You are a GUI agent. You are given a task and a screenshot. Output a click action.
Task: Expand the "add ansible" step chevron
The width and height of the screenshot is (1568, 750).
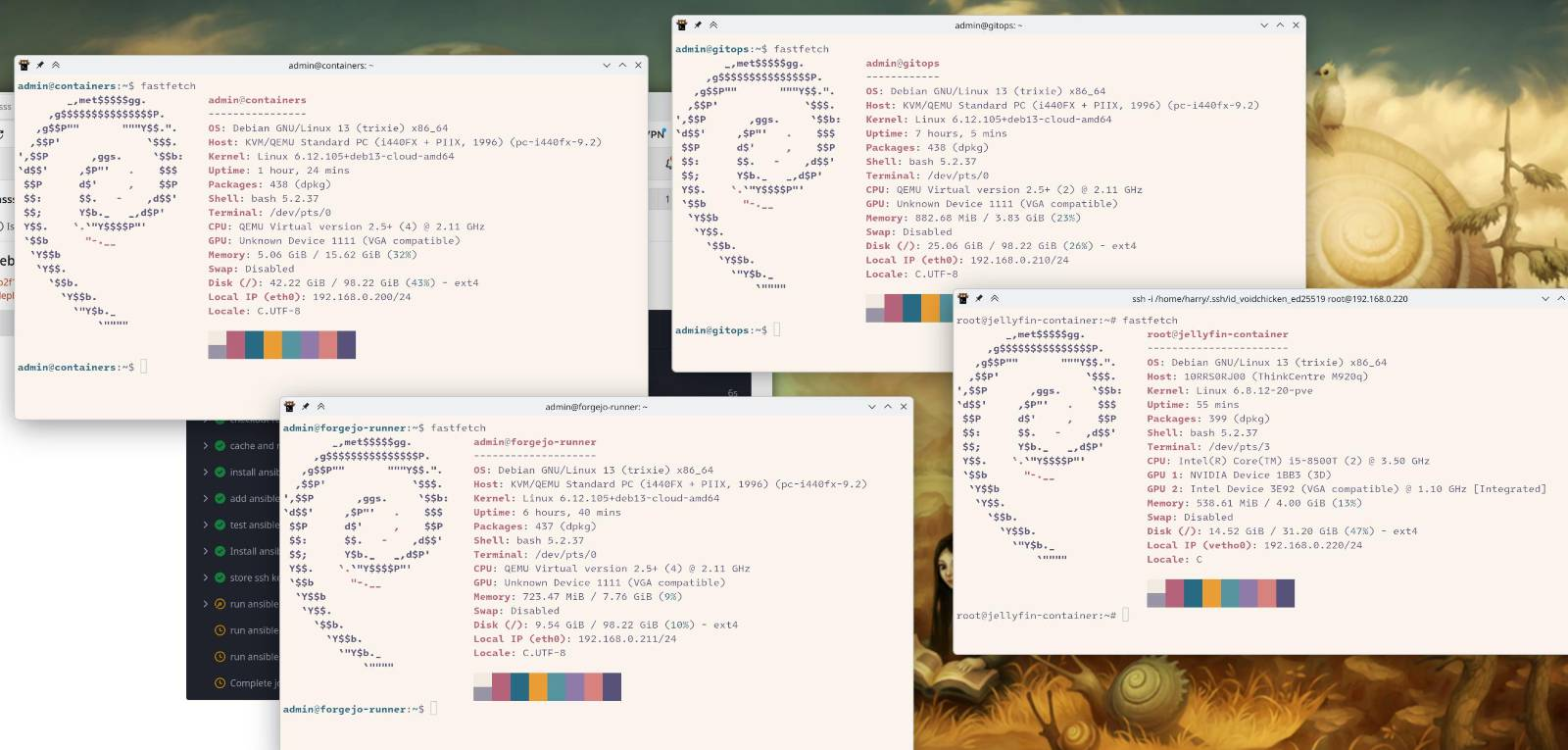coord(206,498)
